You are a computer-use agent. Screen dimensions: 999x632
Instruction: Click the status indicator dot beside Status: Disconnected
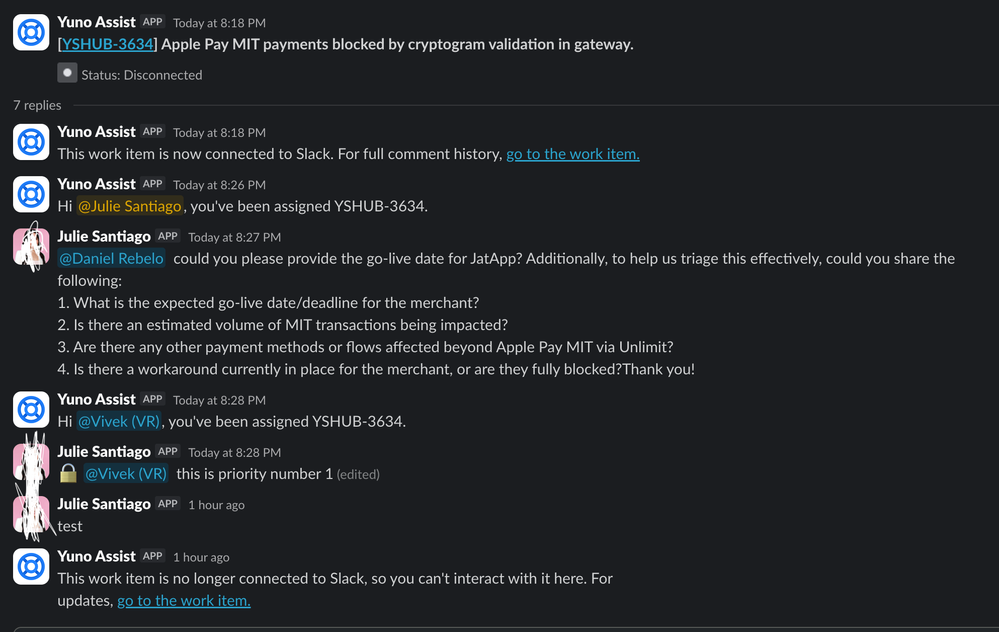67,72
